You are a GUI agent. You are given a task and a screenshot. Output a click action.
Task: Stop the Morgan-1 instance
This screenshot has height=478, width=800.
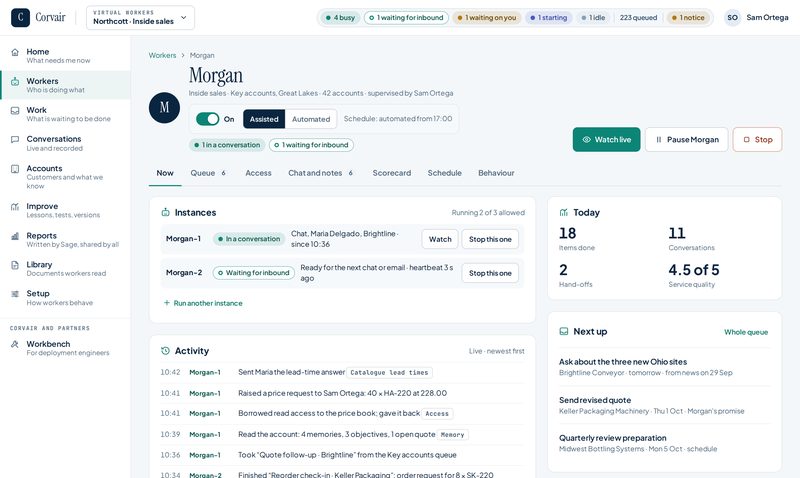[x=490, y=239]
